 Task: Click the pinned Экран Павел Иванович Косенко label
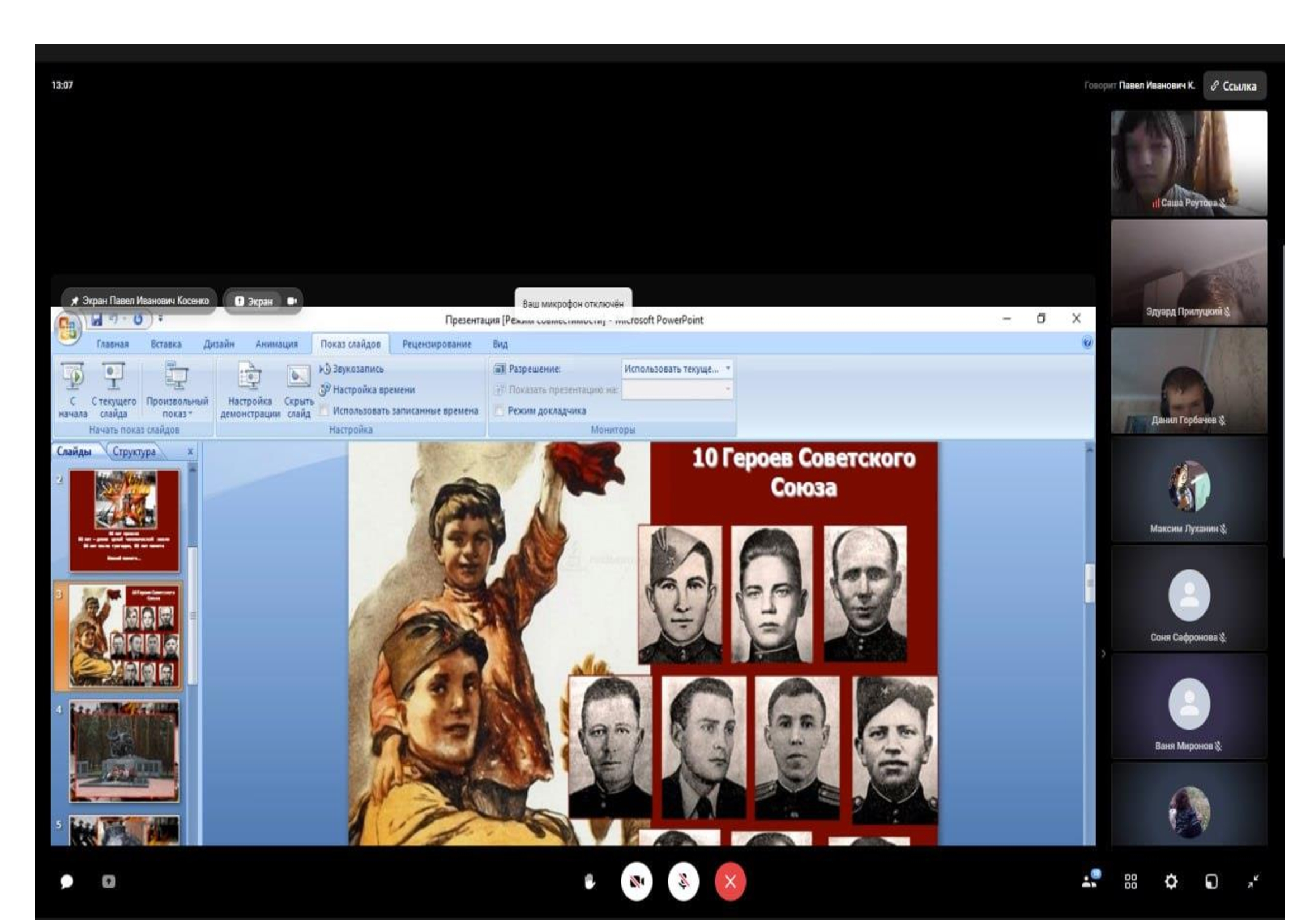pos(140,301)
